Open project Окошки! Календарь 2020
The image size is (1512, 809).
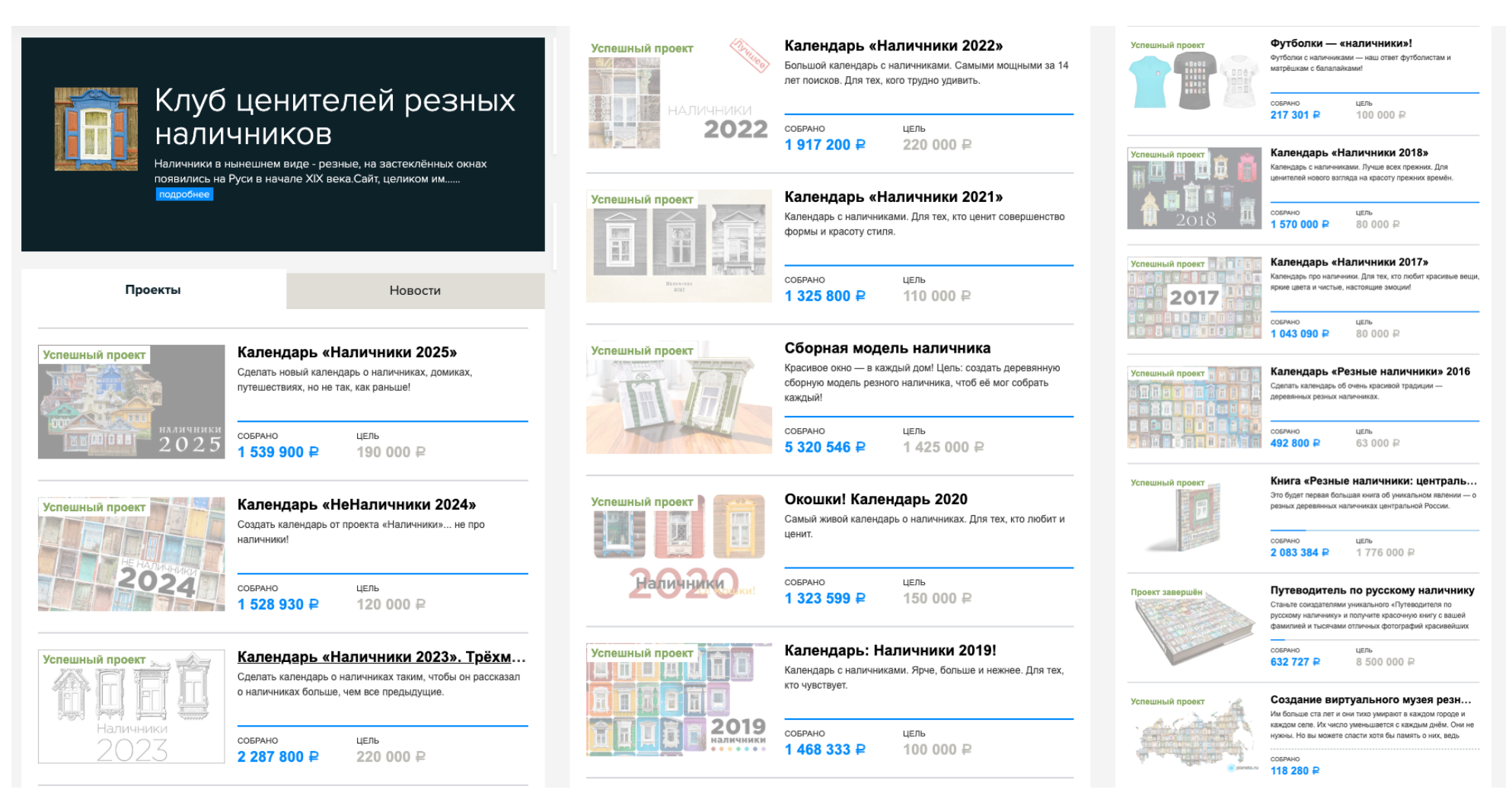click(x=876, y=499)
